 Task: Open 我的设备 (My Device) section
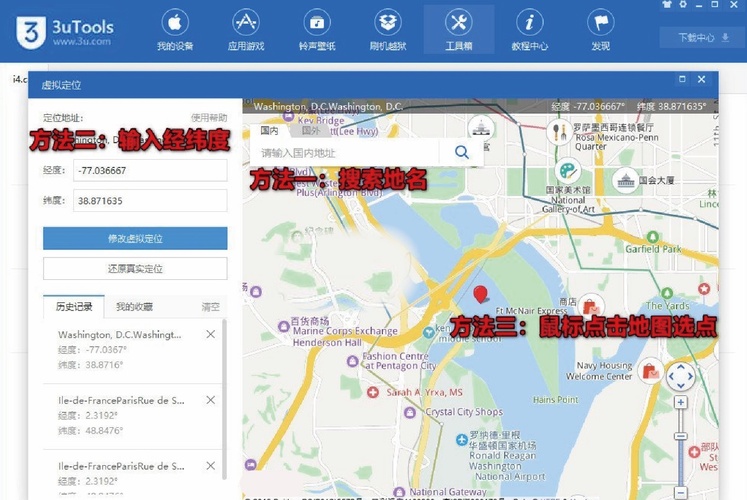[175, 30]
